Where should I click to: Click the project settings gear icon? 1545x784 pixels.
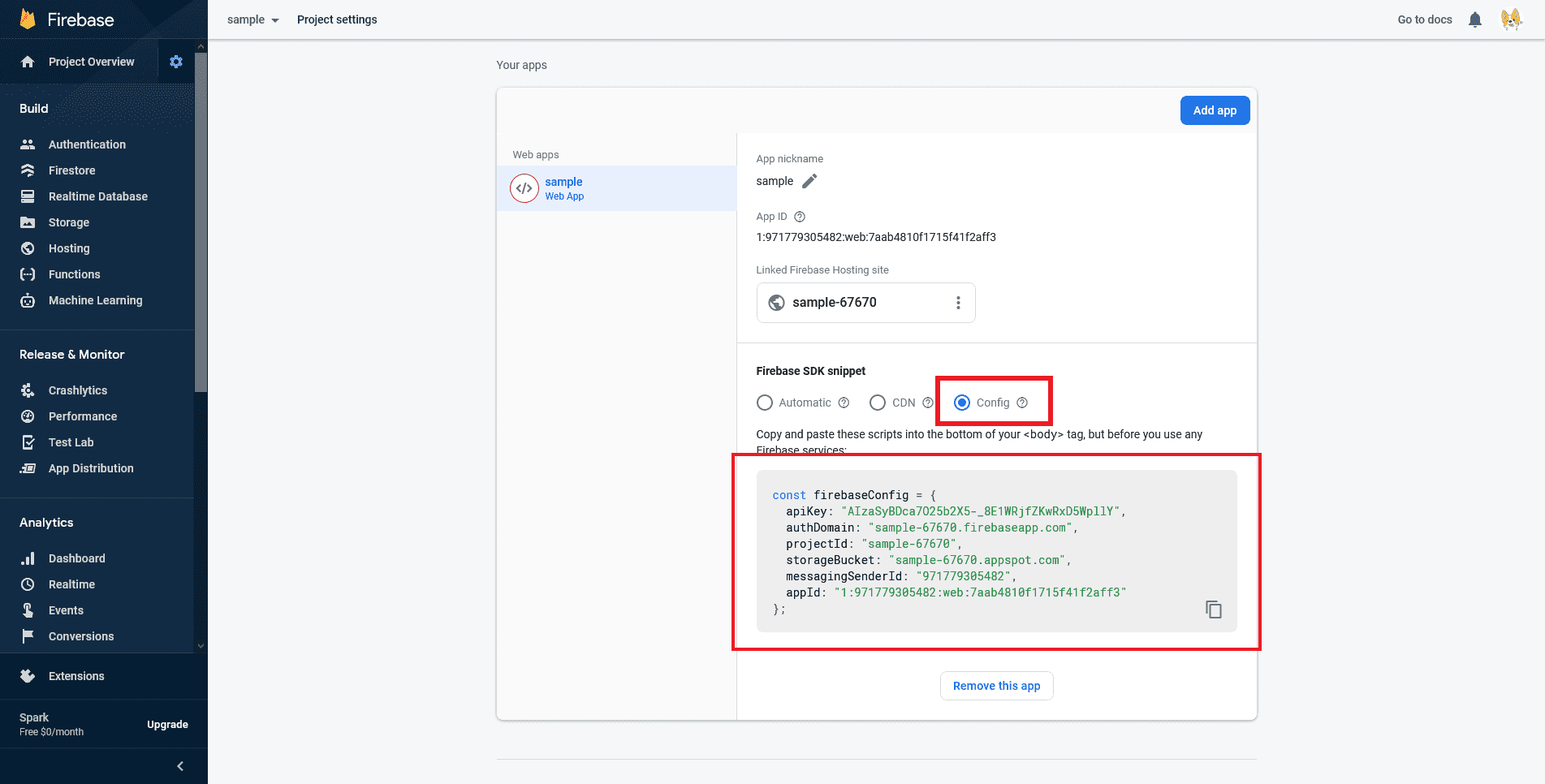click(x=176, y=62)
